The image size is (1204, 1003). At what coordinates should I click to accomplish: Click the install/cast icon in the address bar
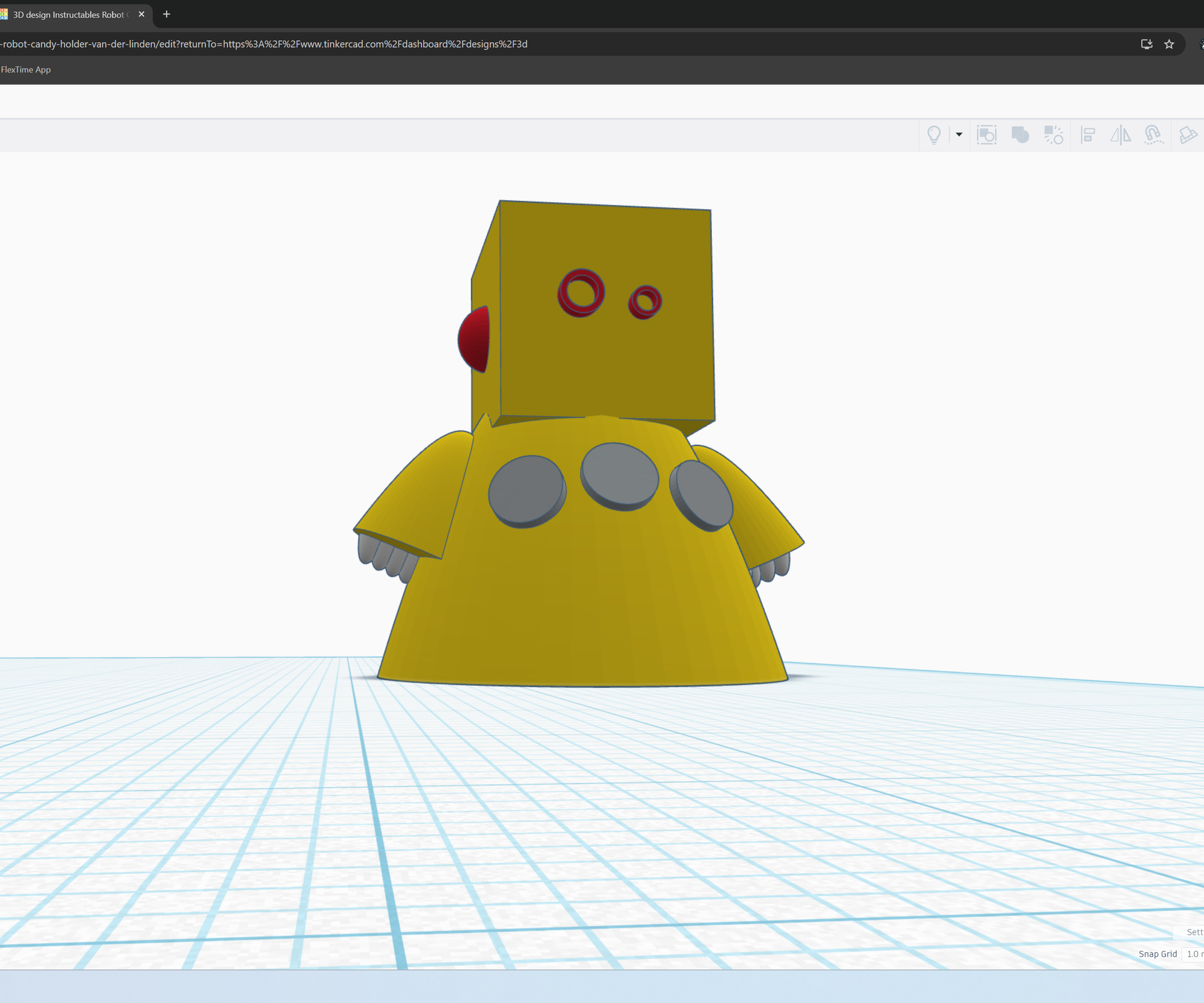tap(1146, 44)
